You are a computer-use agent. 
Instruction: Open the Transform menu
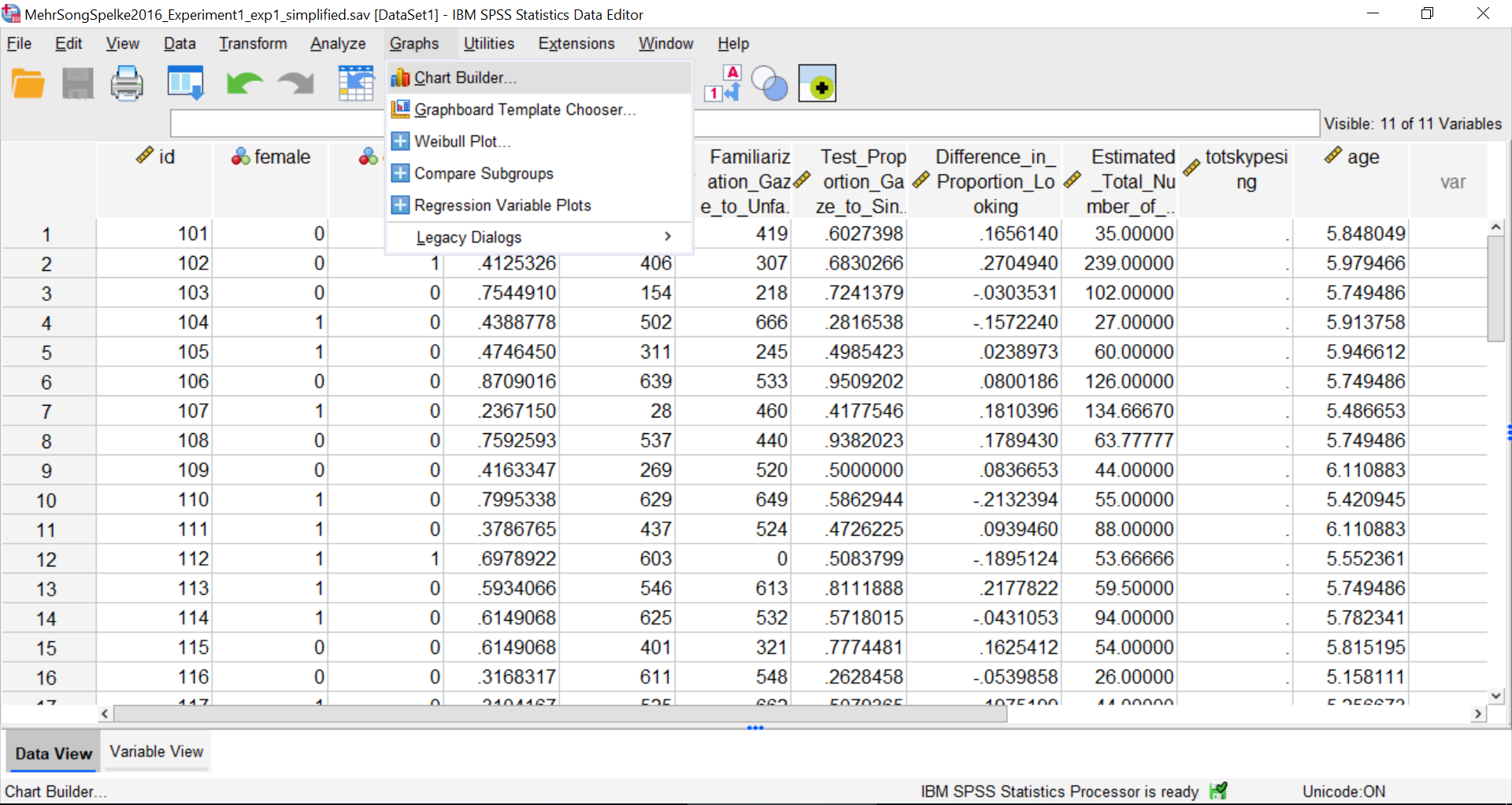[253, 43]
